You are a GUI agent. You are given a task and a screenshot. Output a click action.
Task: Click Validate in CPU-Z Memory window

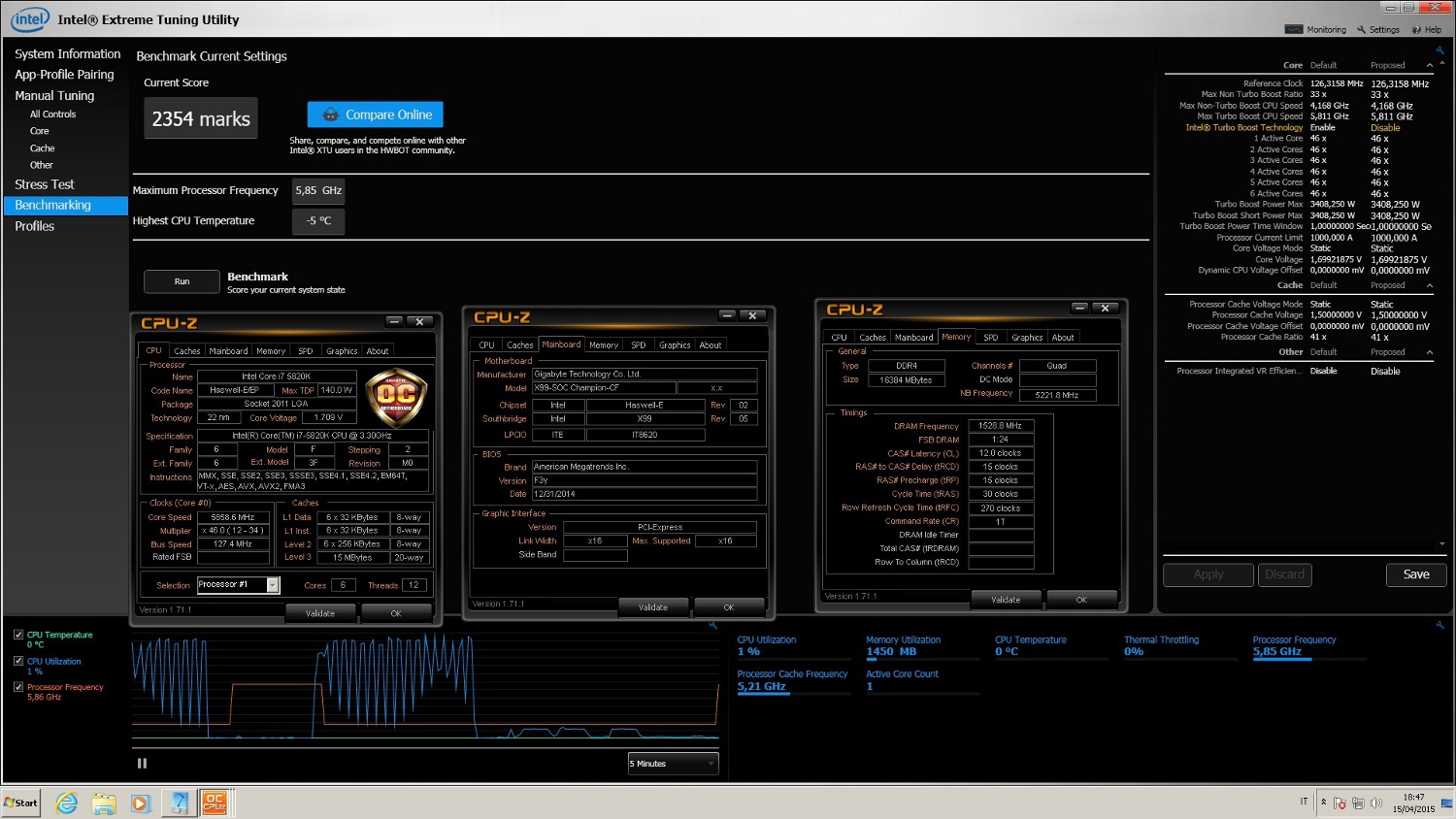[1006, 600]
